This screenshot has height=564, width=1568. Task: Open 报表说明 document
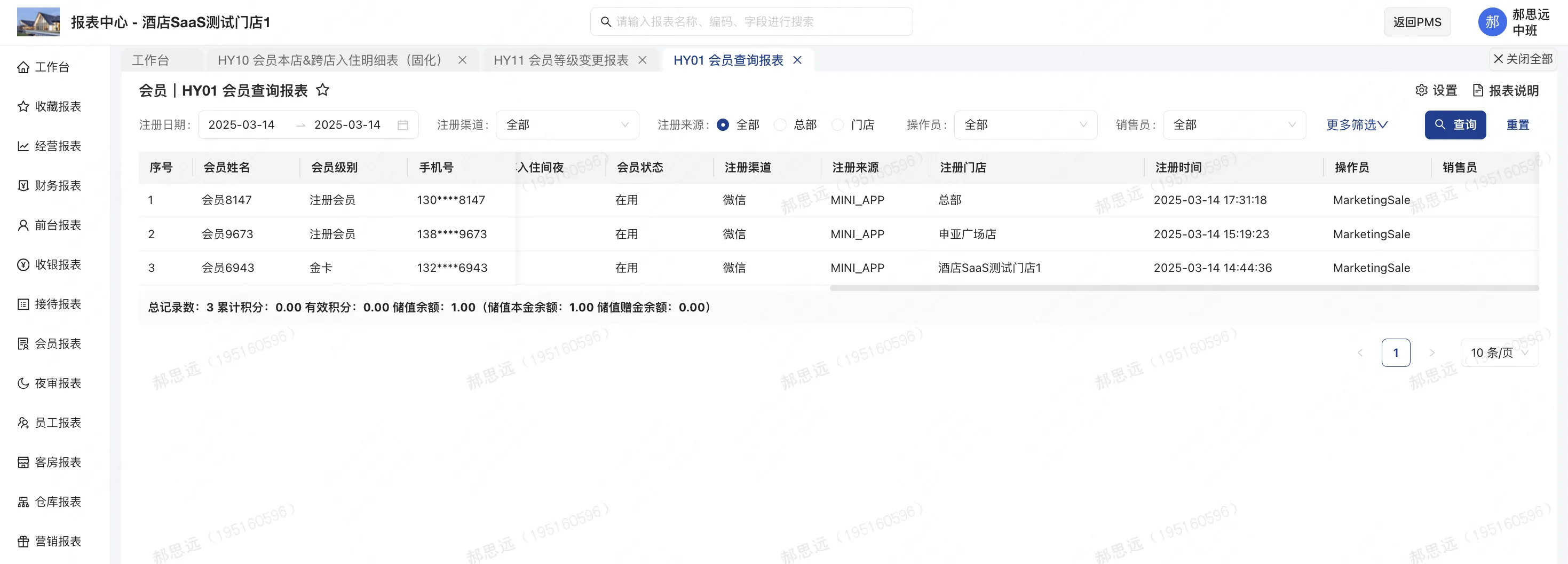point(1506,91)
